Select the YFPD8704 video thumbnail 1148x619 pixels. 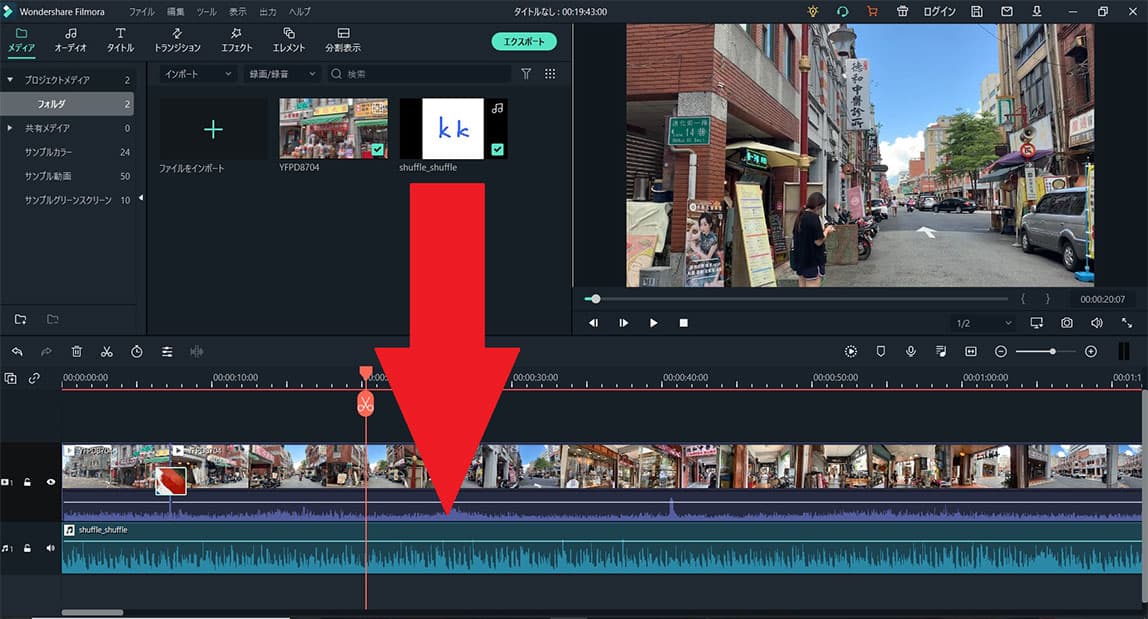[333, 129]
